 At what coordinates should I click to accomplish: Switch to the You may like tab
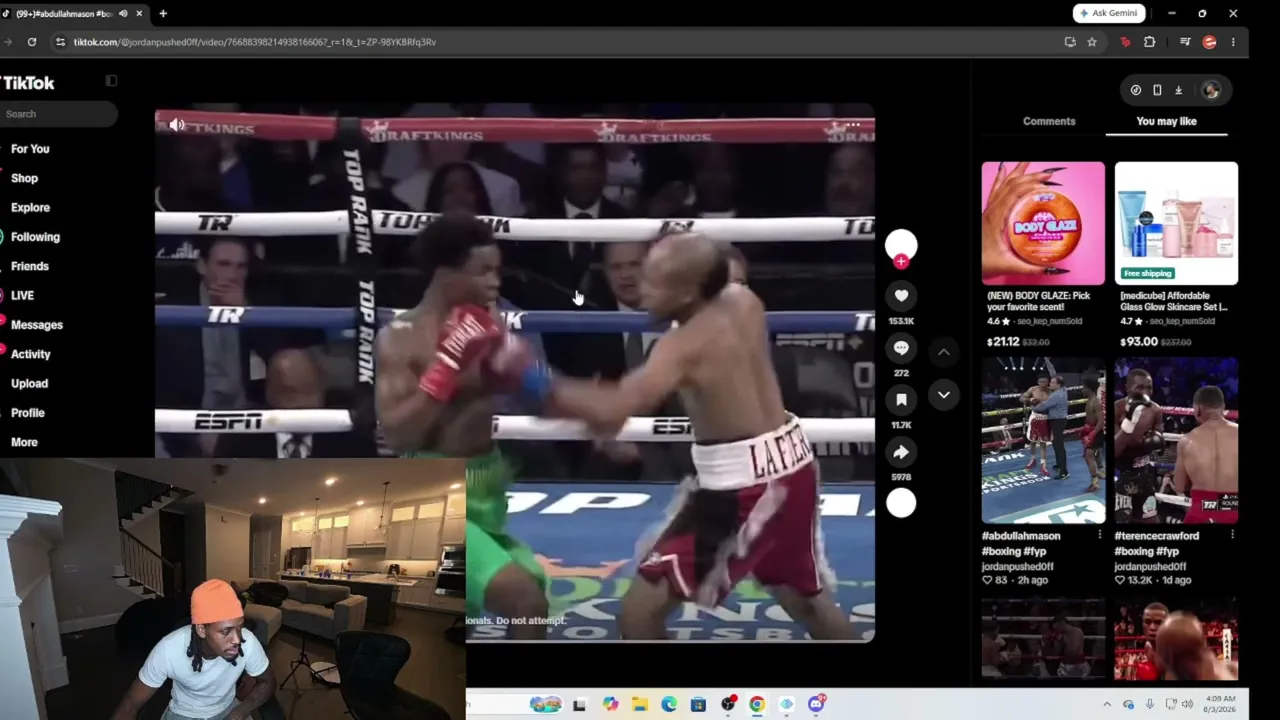[1166, 121]
